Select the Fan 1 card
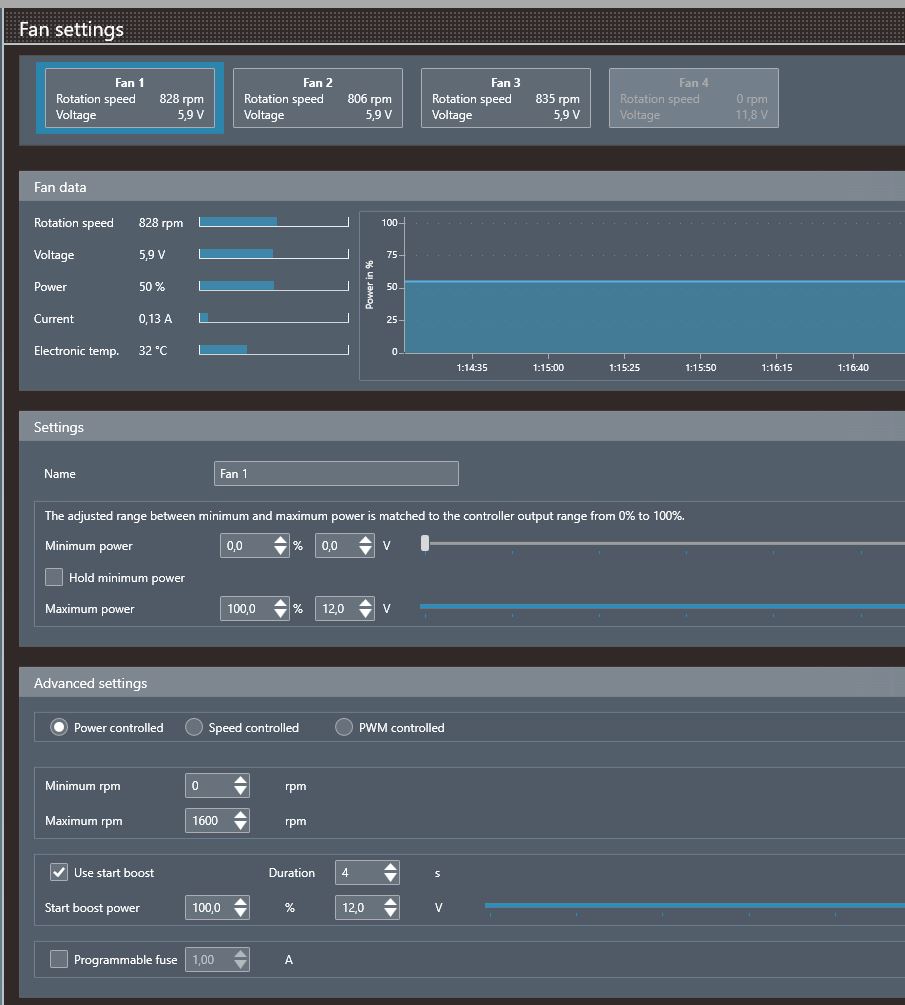 click(x=129, y=98)
